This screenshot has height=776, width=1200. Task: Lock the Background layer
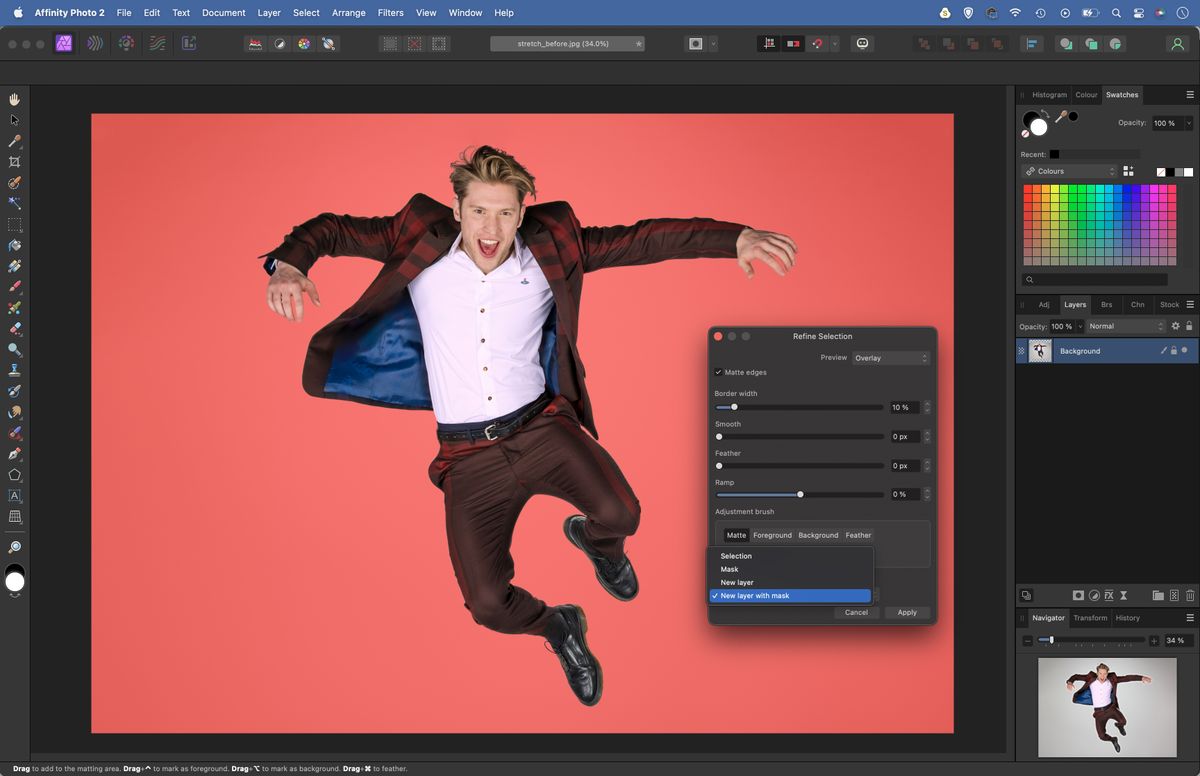1174,351
